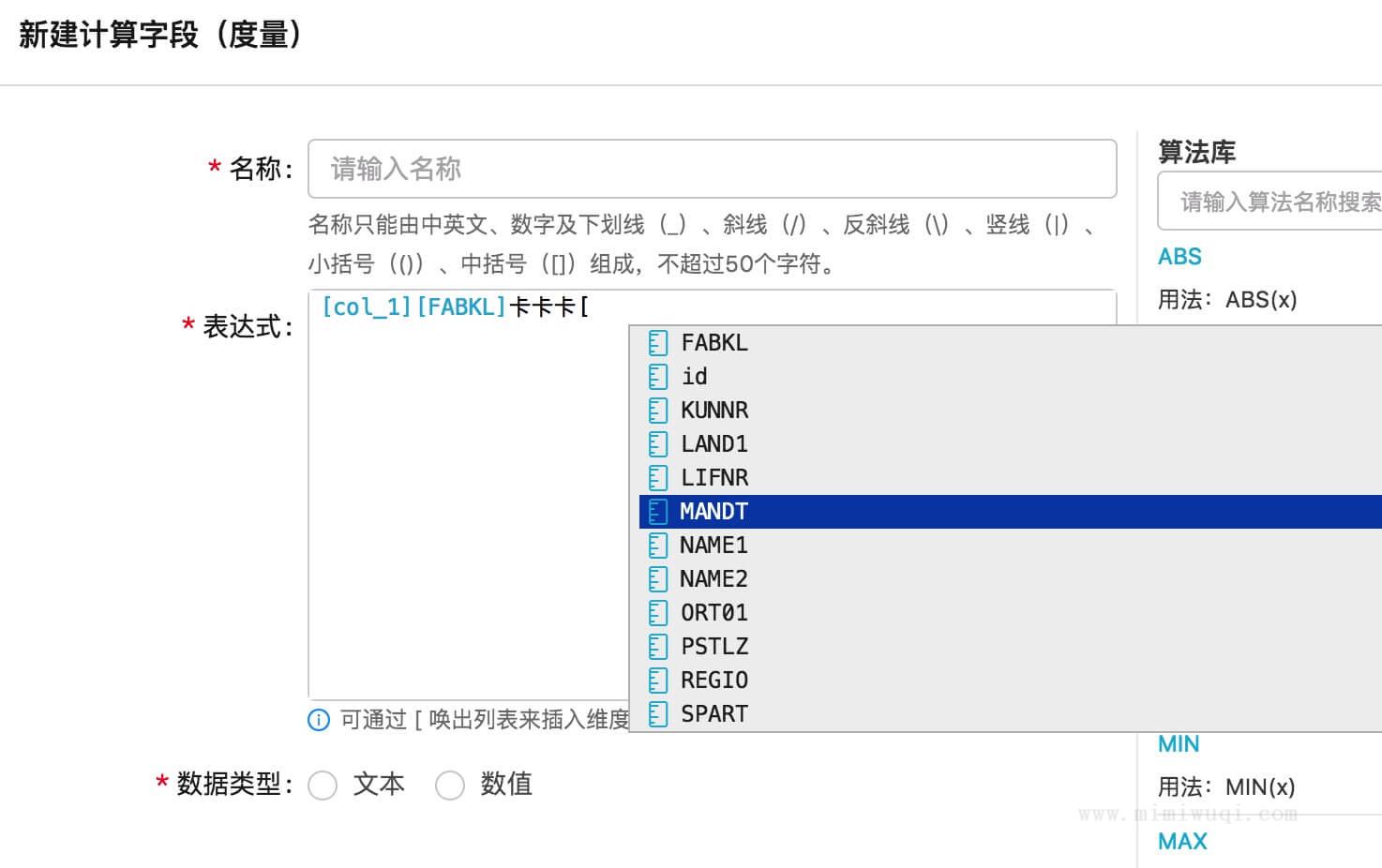The width and height of the screenshot is (1382, 868).
Task: Click the field icon beside PSTLZ
Action: click(x=658, y=647)
